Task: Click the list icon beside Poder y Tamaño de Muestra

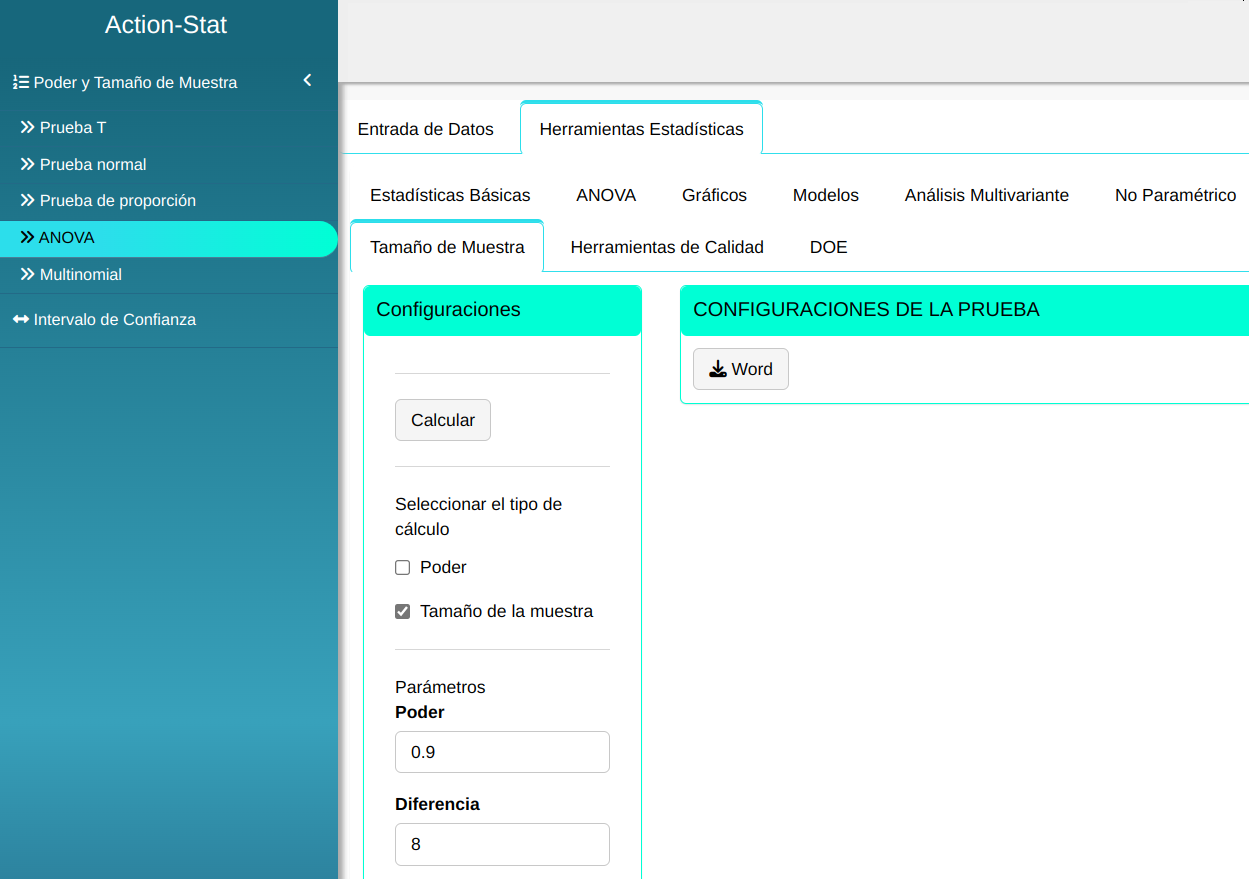Action: (x=20, y=83)
